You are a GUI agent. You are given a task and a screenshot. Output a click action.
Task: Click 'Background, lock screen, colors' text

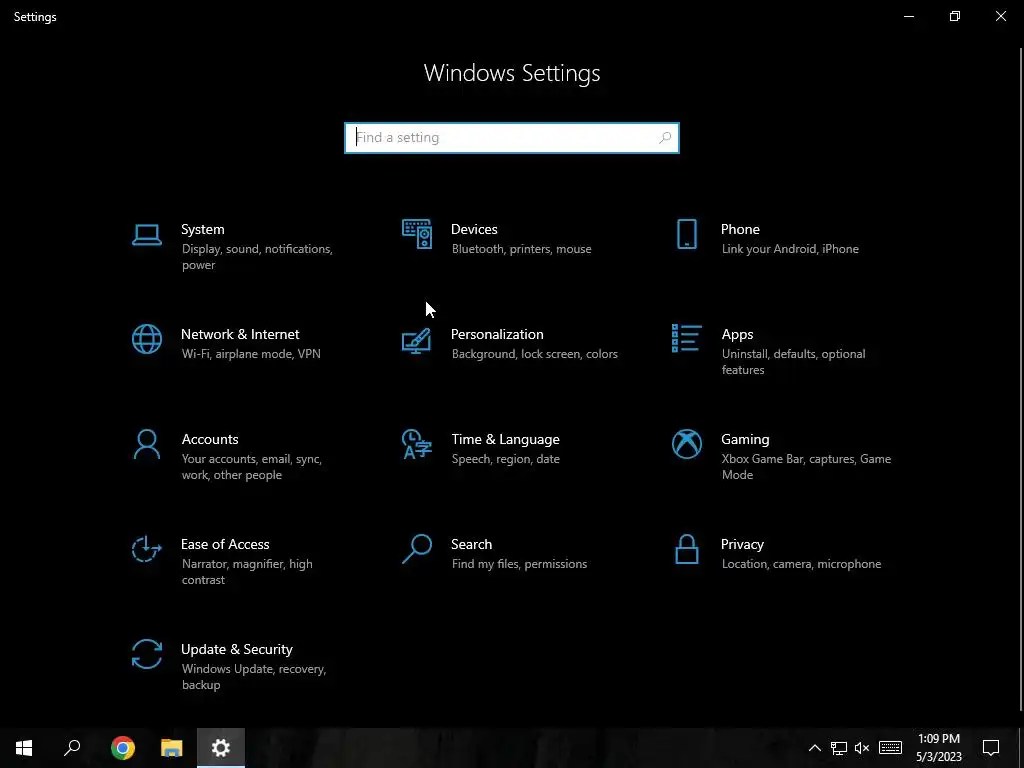[534, 354]
